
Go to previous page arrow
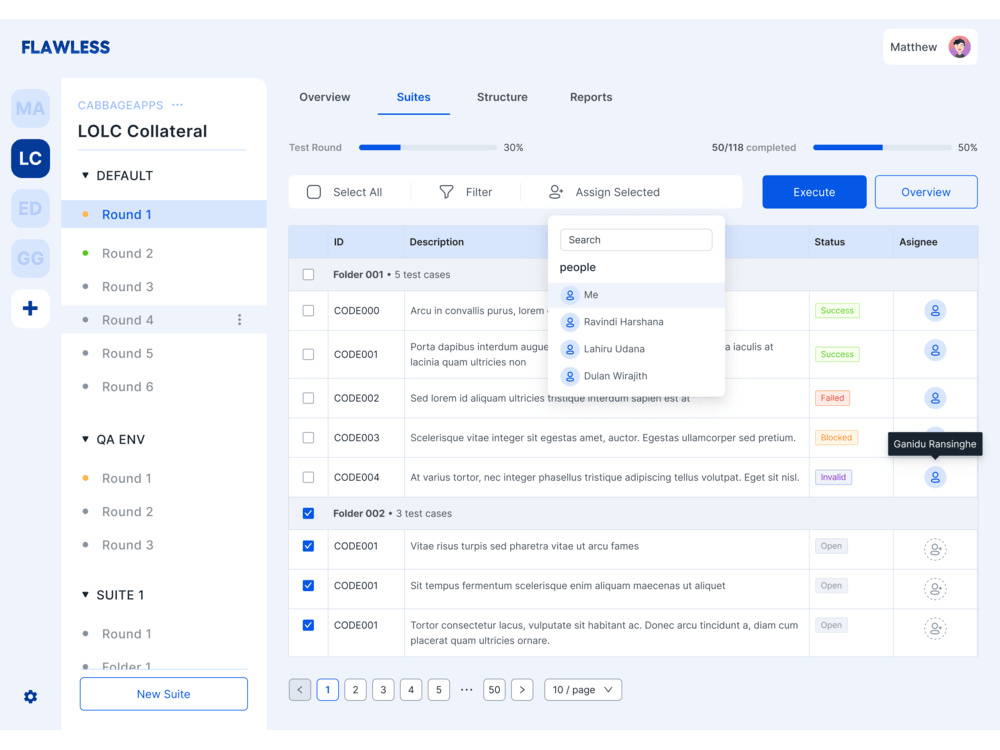tap(300, 689)
